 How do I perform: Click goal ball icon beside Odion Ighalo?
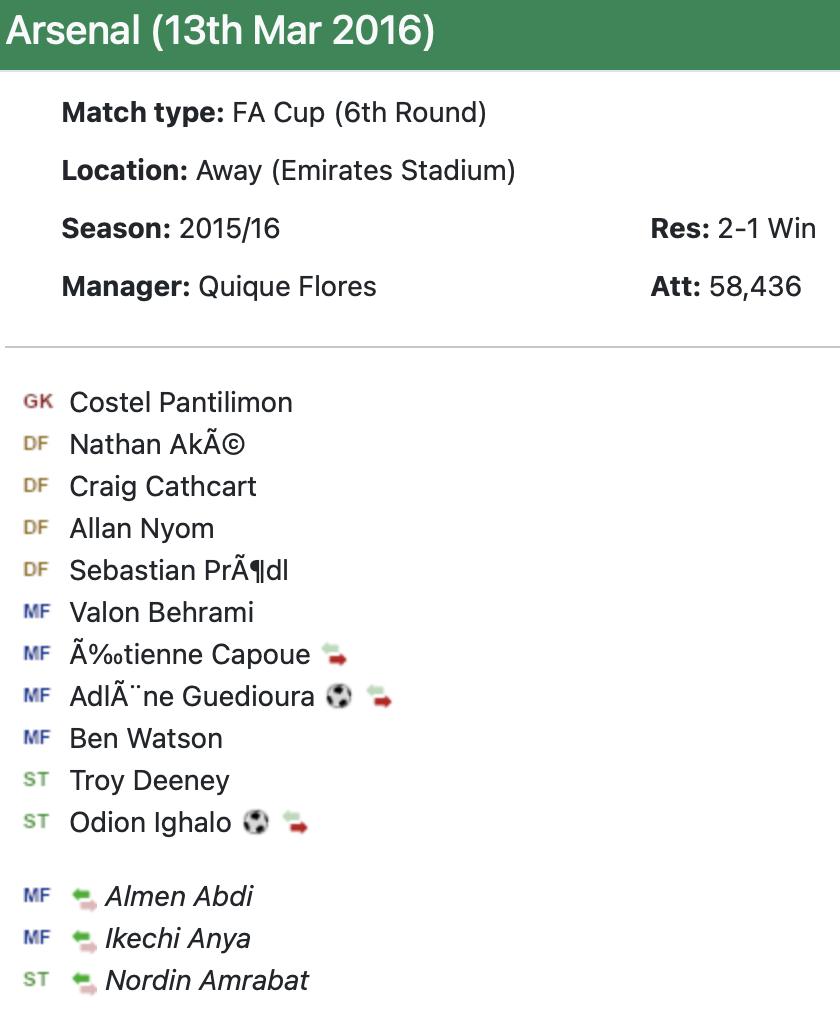pos(257,823)
